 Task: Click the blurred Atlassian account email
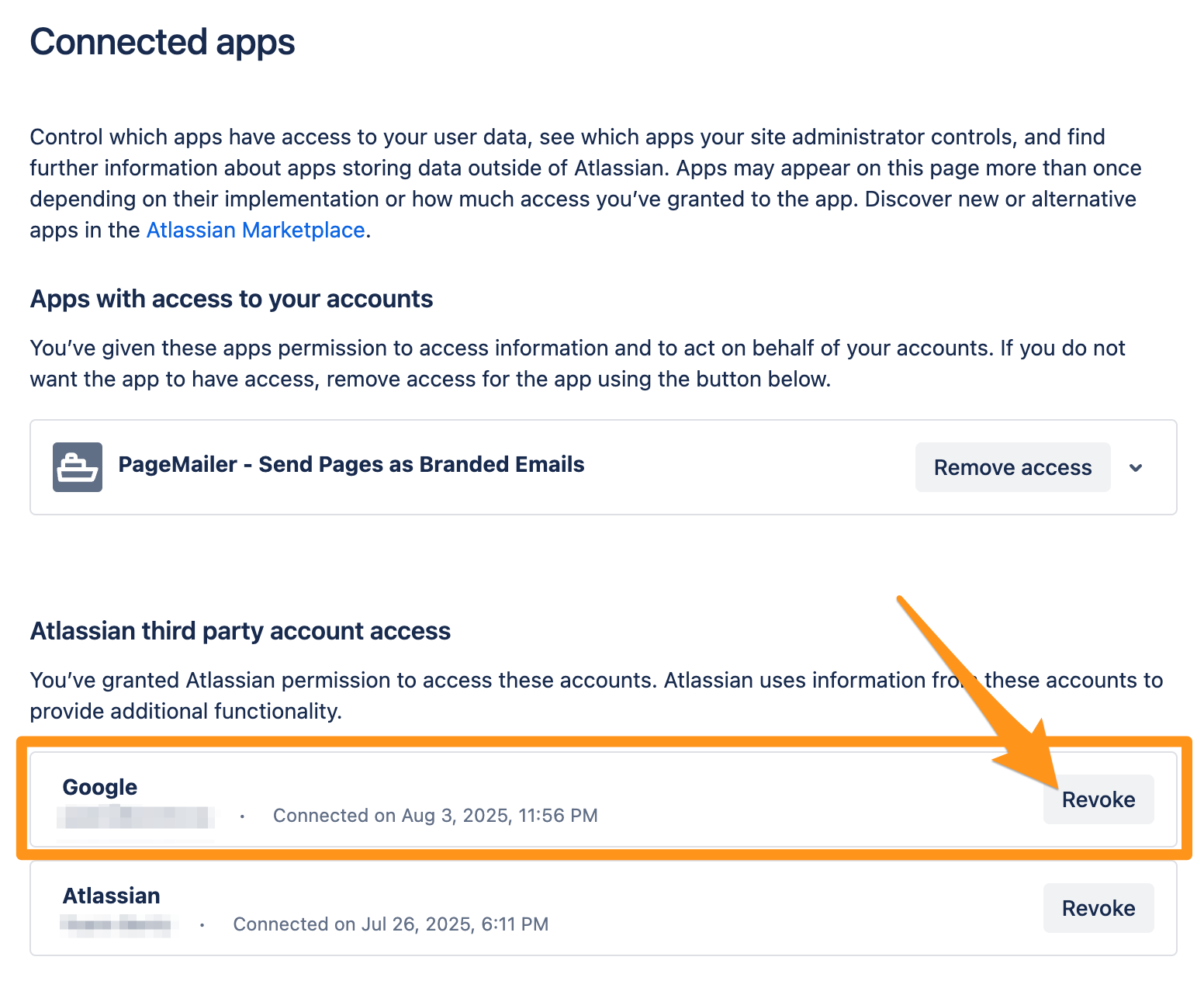pyautogui.click(x=116, y=924)
